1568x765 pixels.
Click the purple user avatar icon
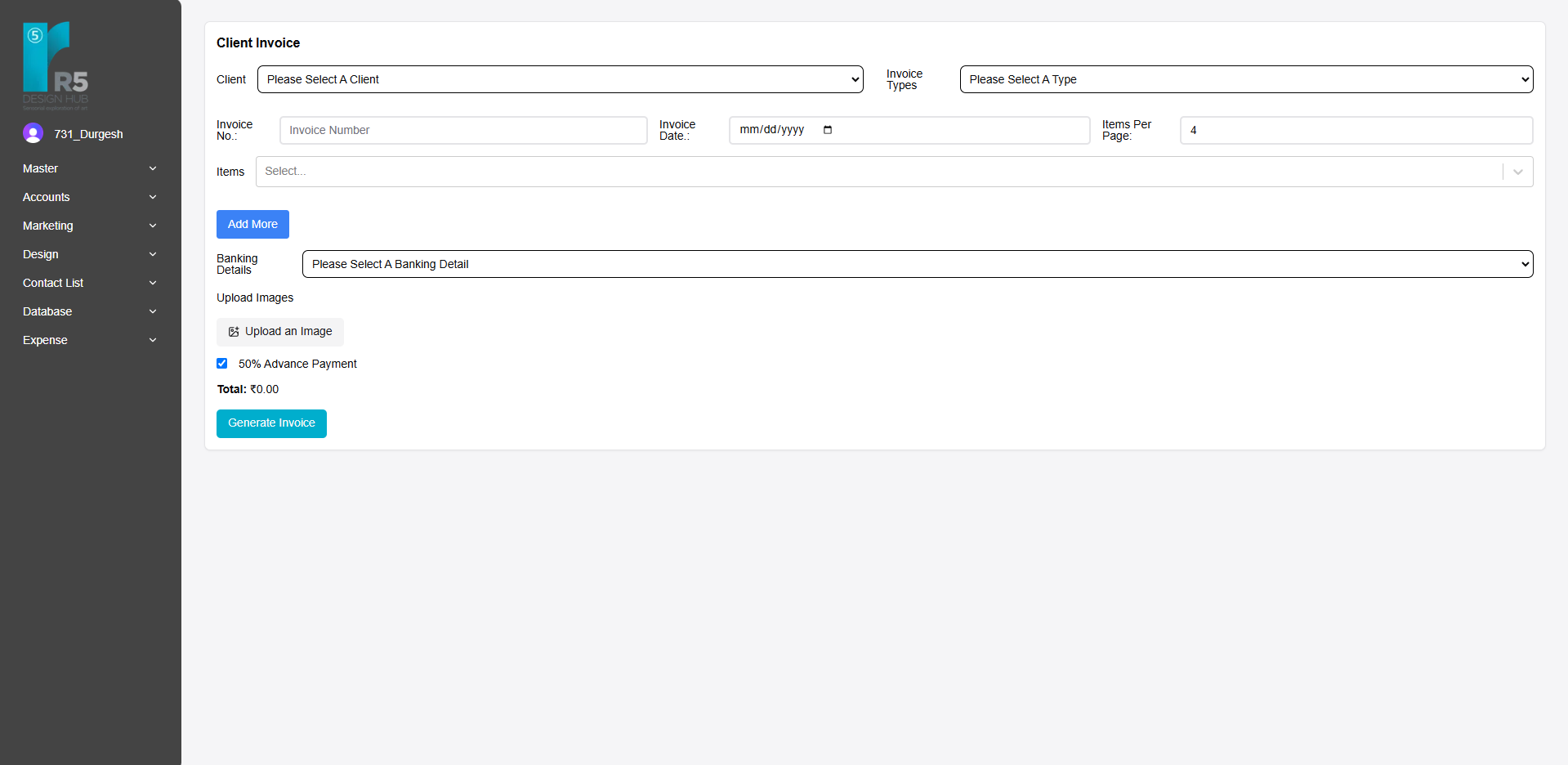[33, 133]
